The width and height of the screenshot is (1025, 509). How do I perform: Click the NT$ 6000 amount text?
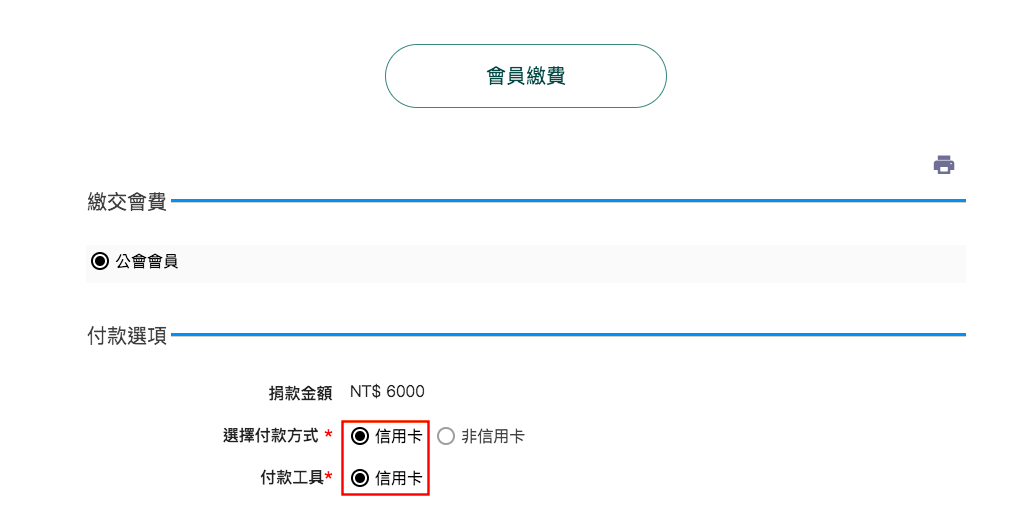pyautogui.click(x=387, y=392)
